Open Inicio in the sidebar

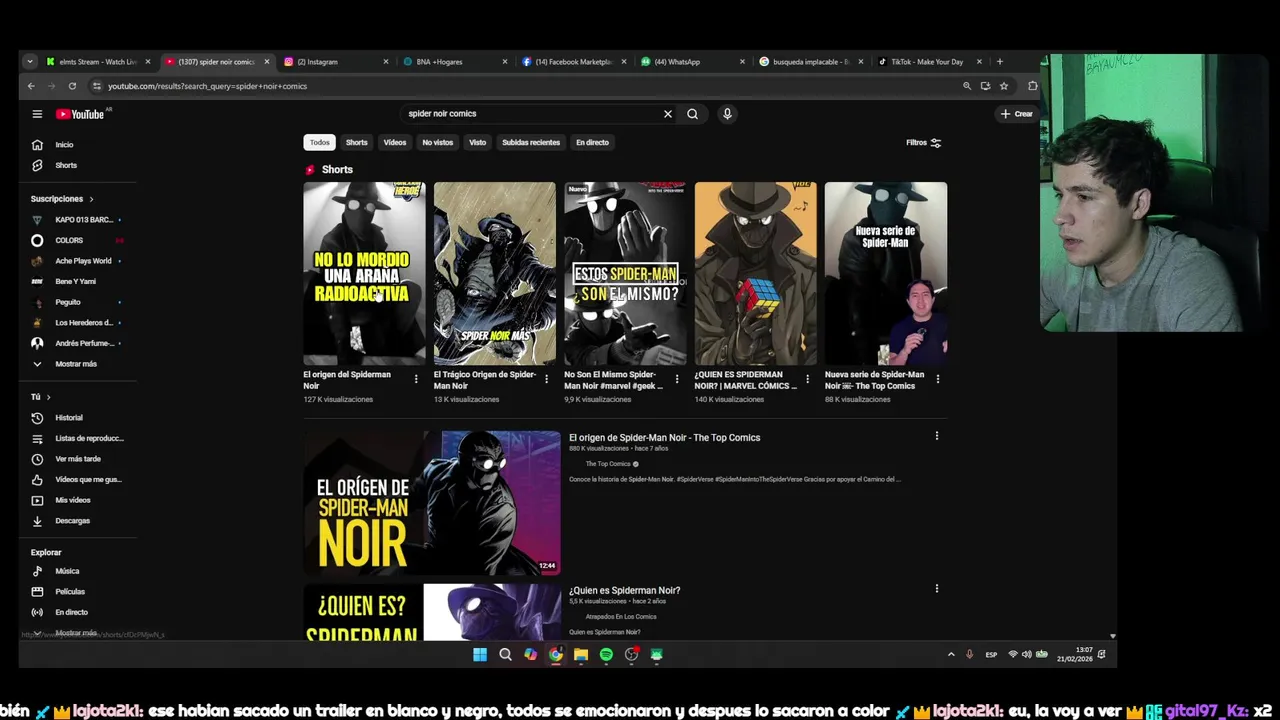pos(64,145)
